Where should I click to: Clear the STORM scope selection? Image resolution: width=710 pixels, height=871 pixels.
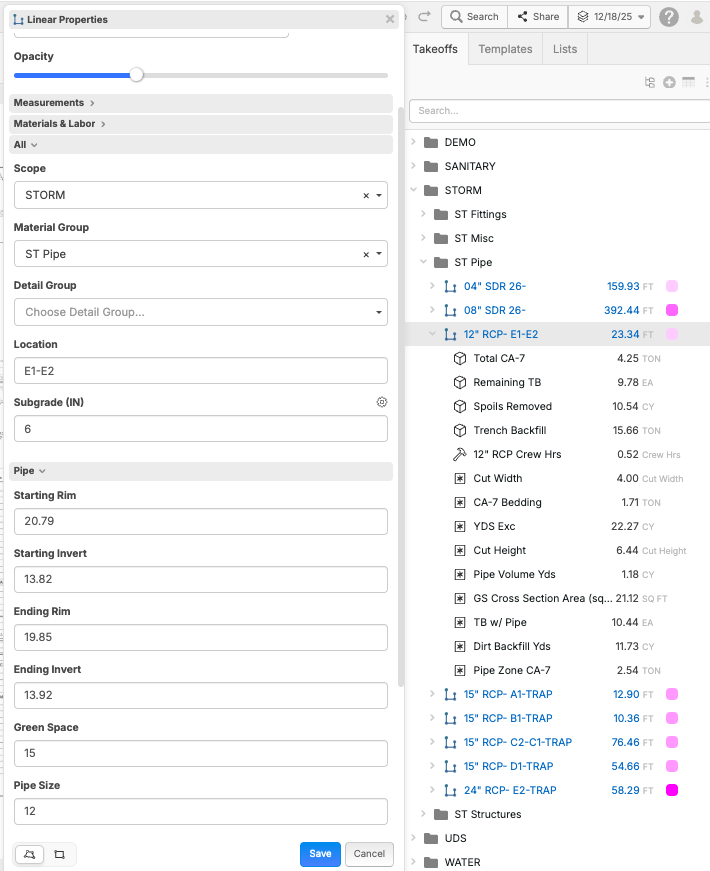pos(366,196)
